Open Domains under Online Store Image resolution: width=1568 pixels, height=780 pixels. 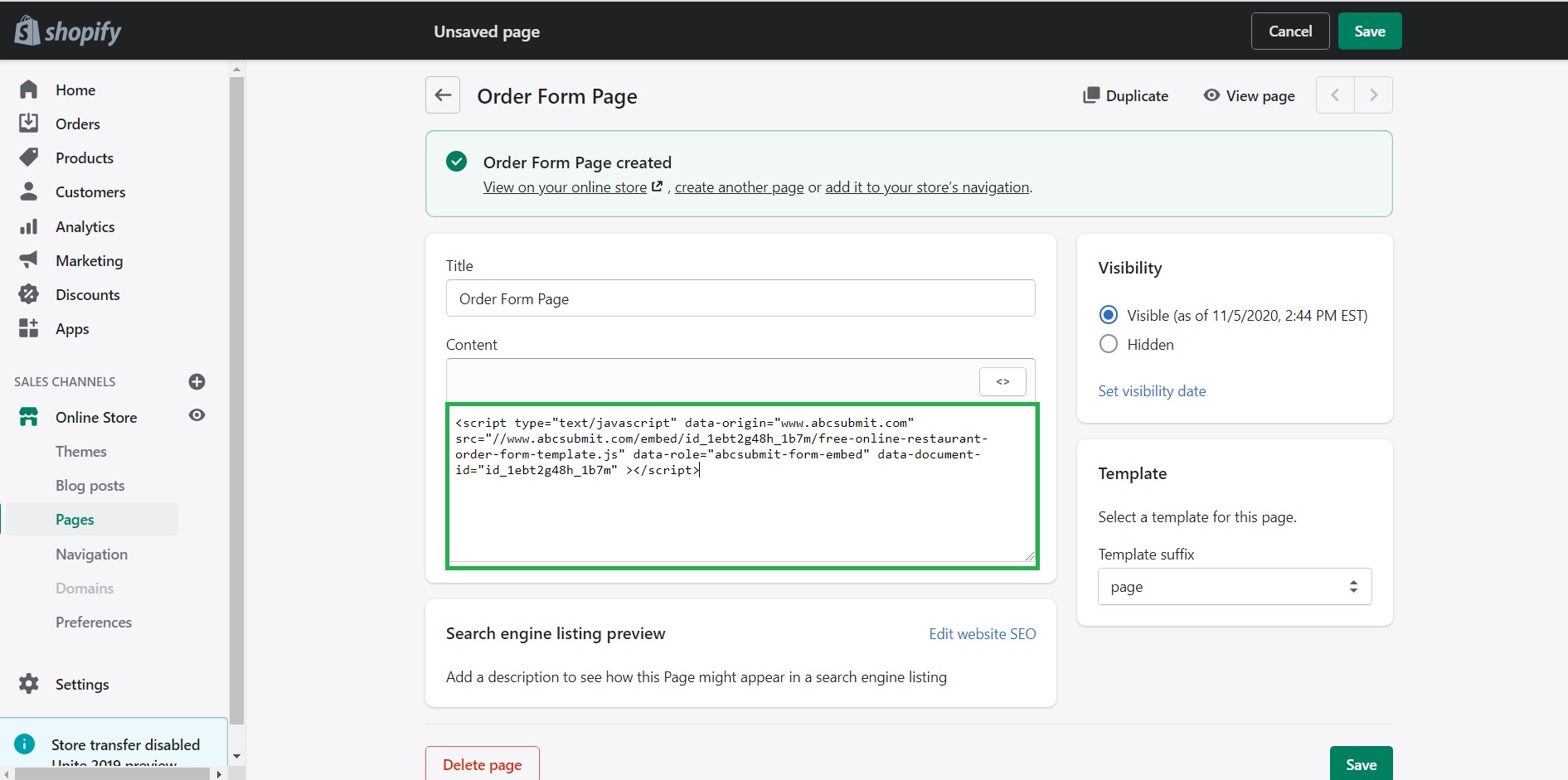(85, 588)
